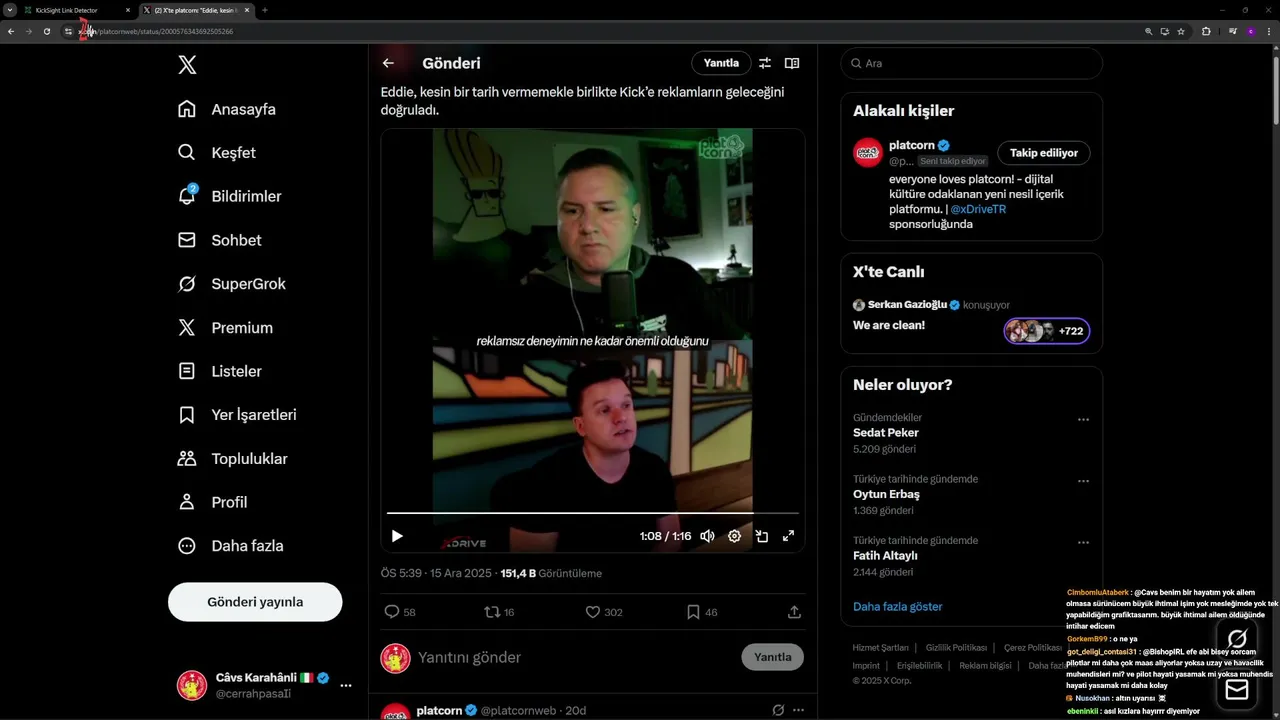1280x720 pixels.
Task: Open the Grok floating button
Action: point(1237,639)
